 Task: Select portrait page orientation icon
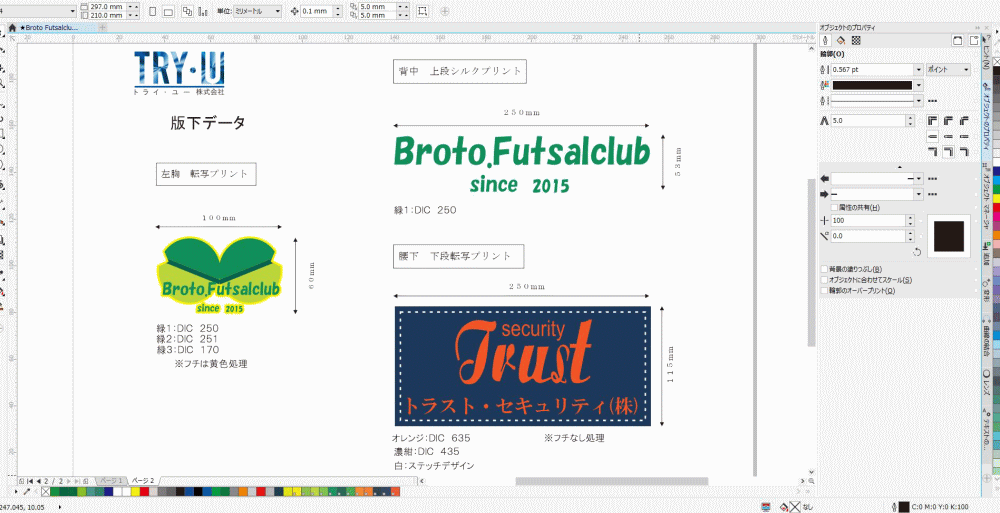153,11
